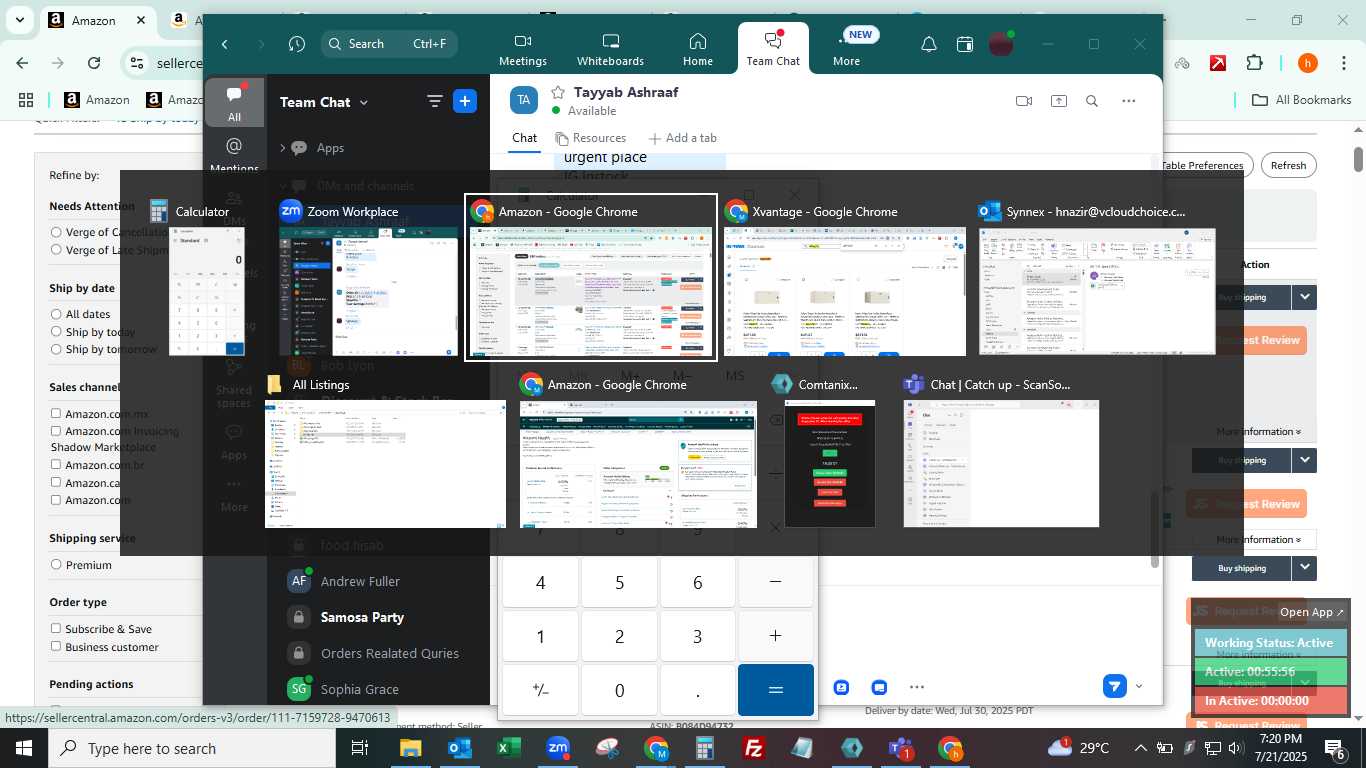Open More tab in Zoom
The width and height of the screenshot is (1366, 768).
pos(846,49)
